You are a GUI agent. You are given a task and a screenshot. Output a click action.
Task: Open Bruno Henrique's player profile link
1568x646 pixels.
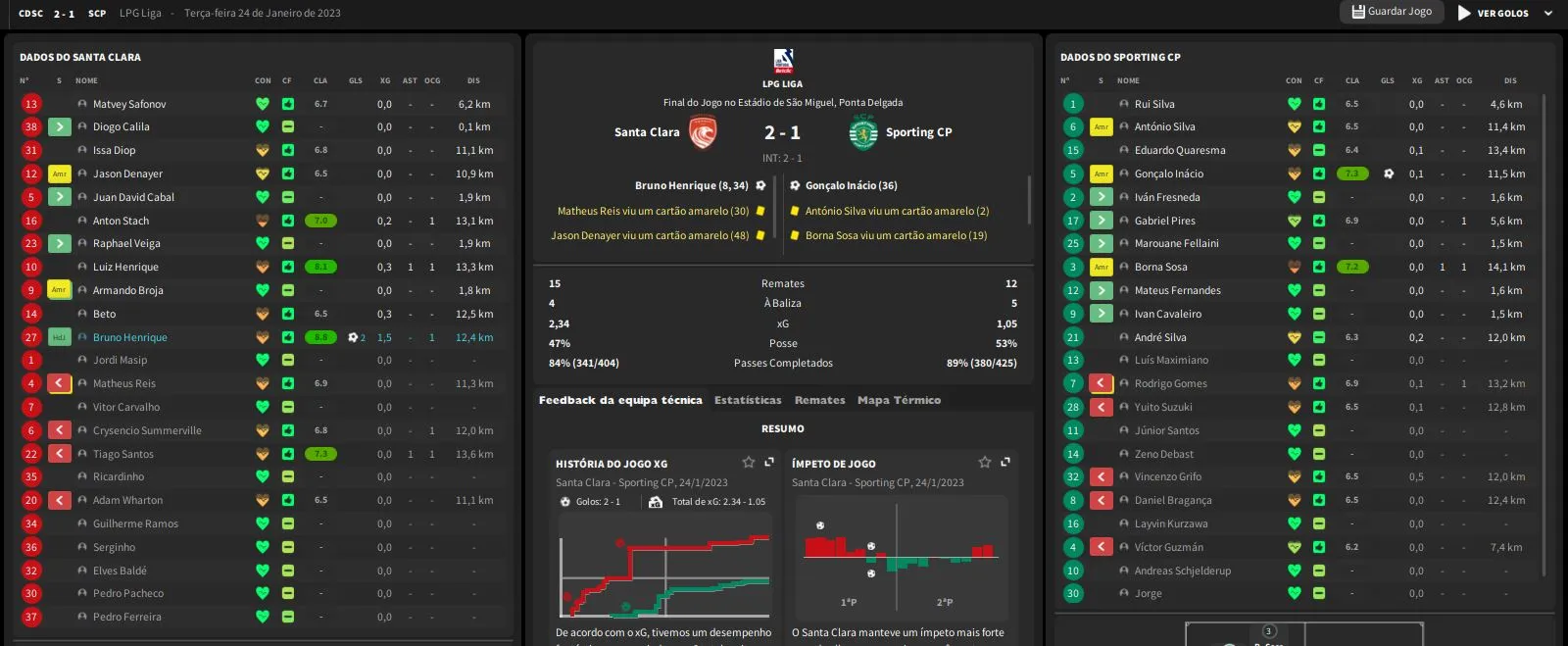(130, 337)
